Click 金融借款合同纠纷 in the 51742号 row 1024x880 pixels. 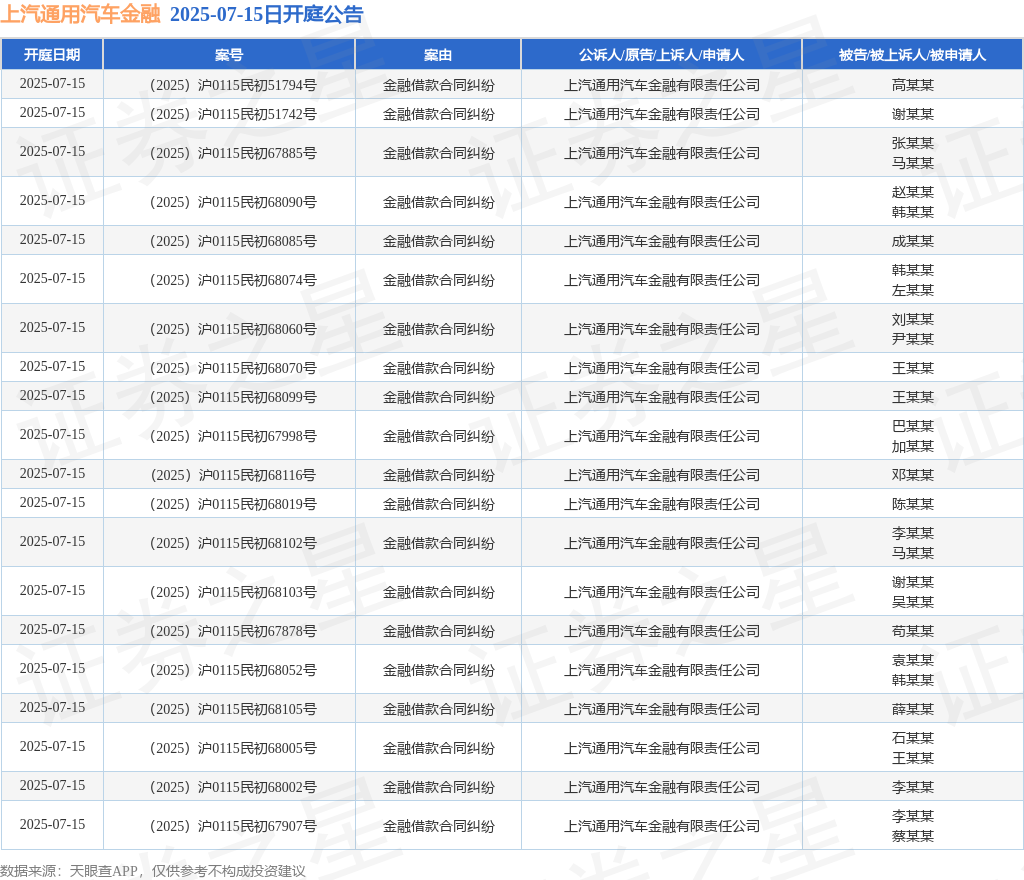tap(438, 114)
